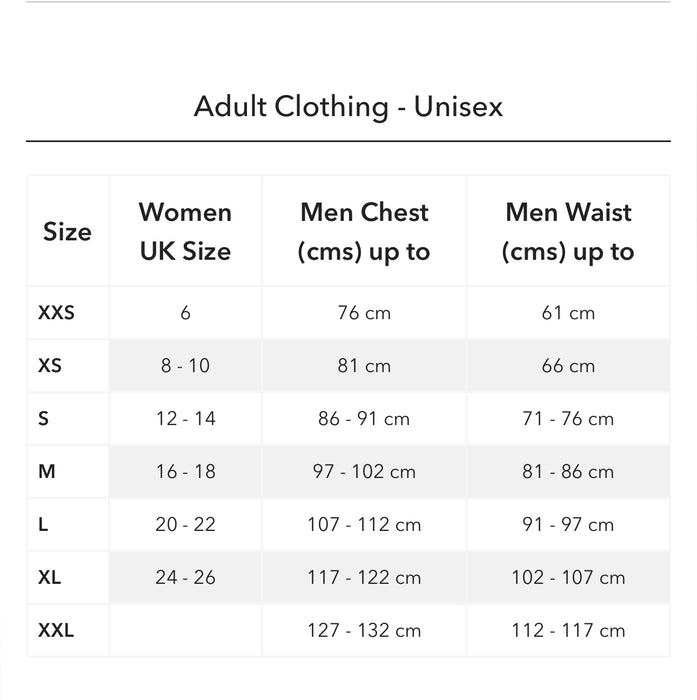Click the XL size row label
The height and width of the screenshot is (700, 697).
pyautogui.click(x=50, y=578)
